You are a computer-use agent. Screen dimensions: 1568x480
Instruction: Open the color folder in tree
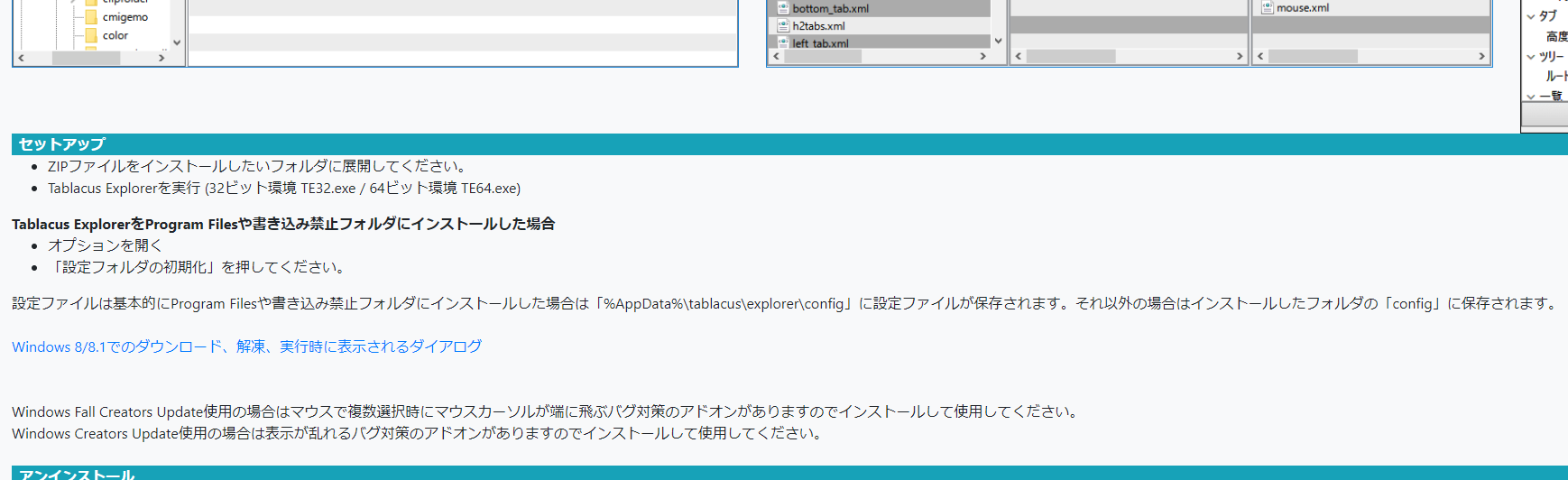(x=115, y=35)
